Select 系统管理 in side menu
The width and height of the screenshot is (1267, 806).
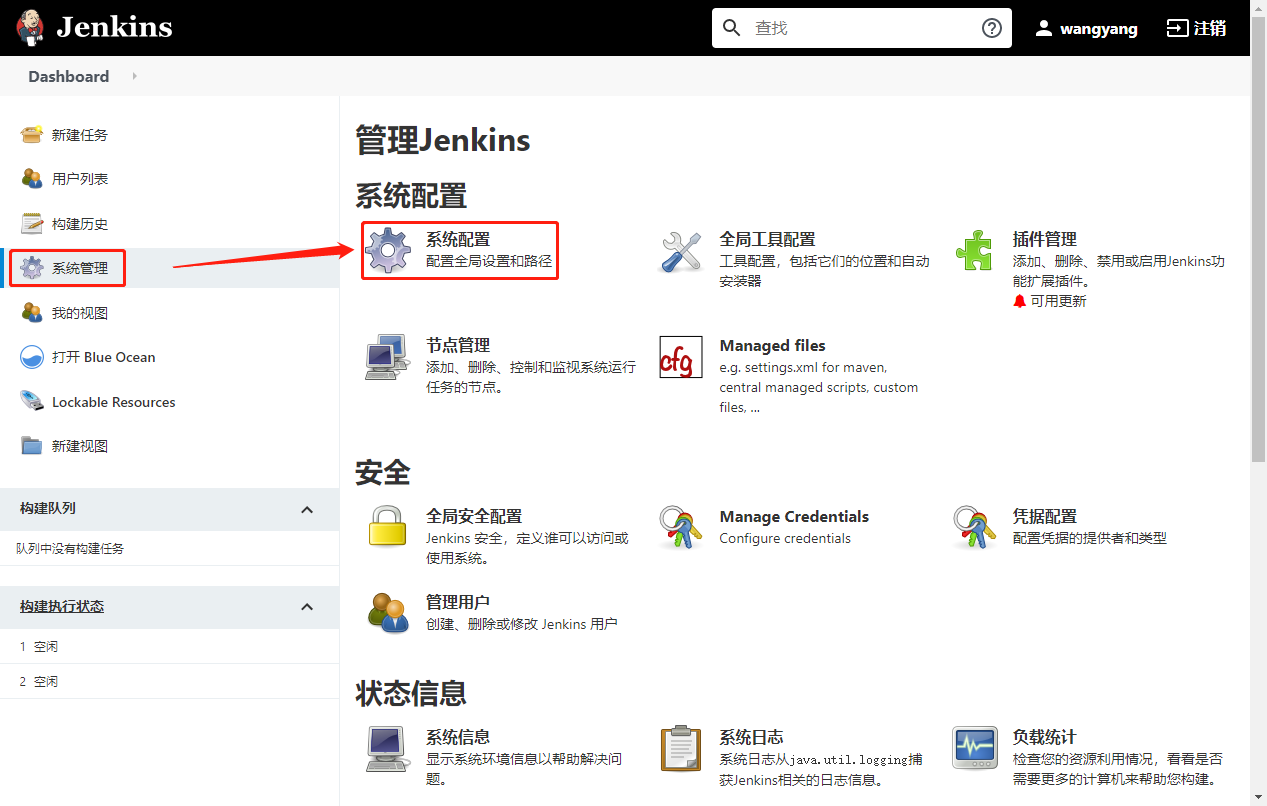[80, 268]
